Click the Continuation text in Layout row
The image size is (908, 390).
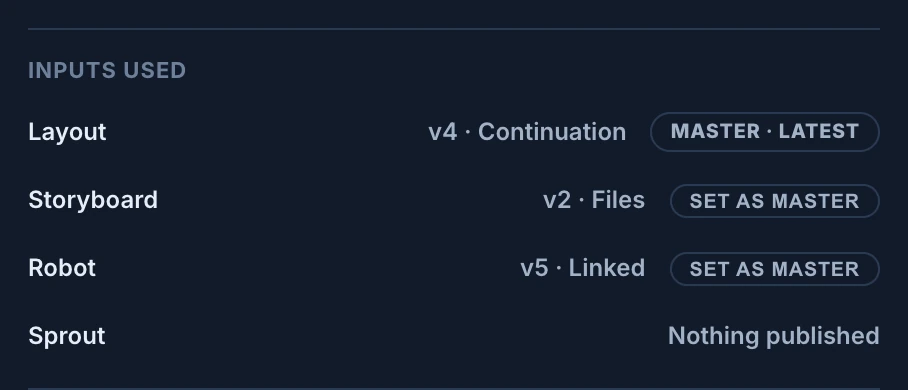552,132
